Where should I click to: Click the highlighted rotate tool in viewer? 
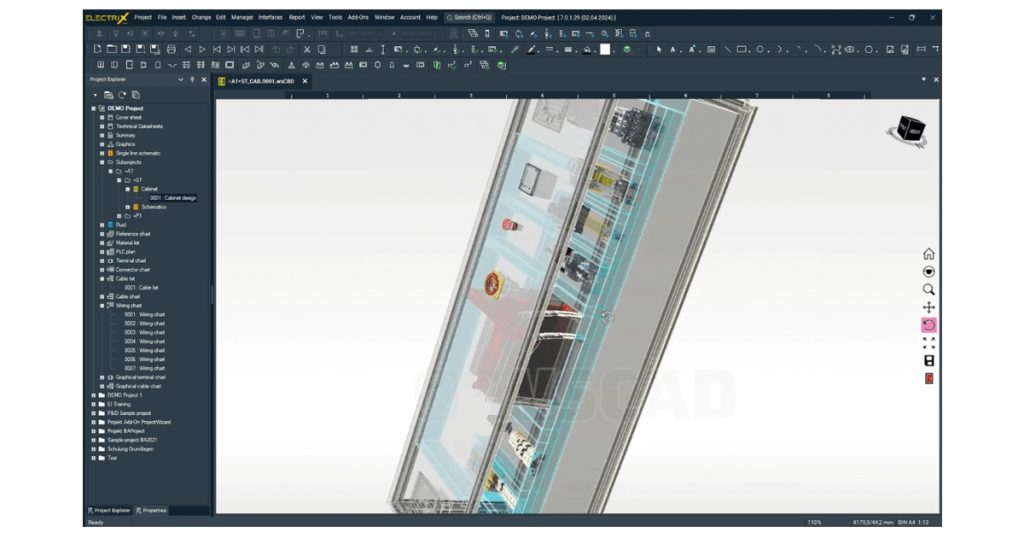click(x=929, y=324)
